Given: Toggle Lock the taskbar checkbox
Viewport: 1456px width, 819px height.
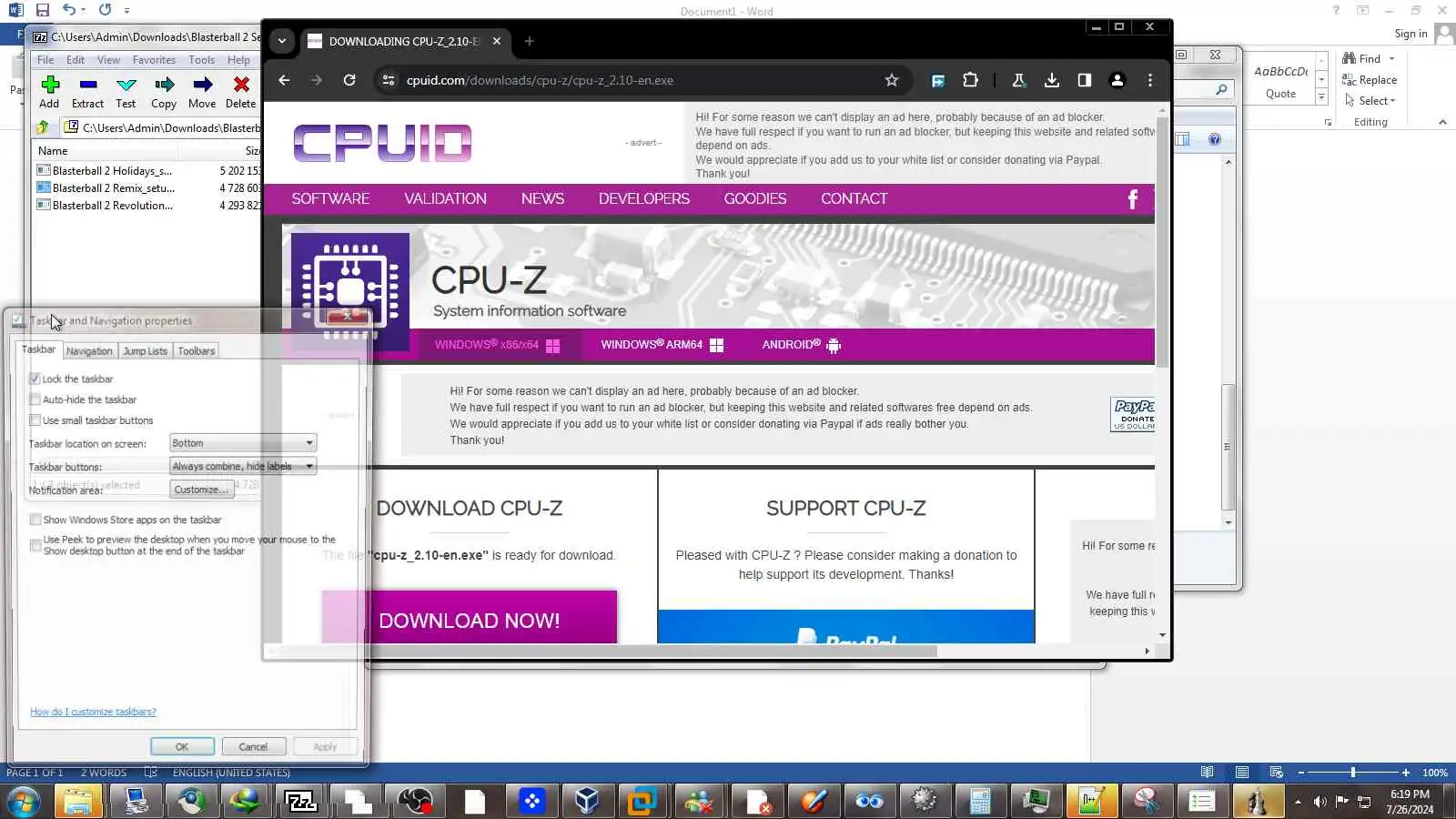Looking at the screenshot, I should pos(35,379).
